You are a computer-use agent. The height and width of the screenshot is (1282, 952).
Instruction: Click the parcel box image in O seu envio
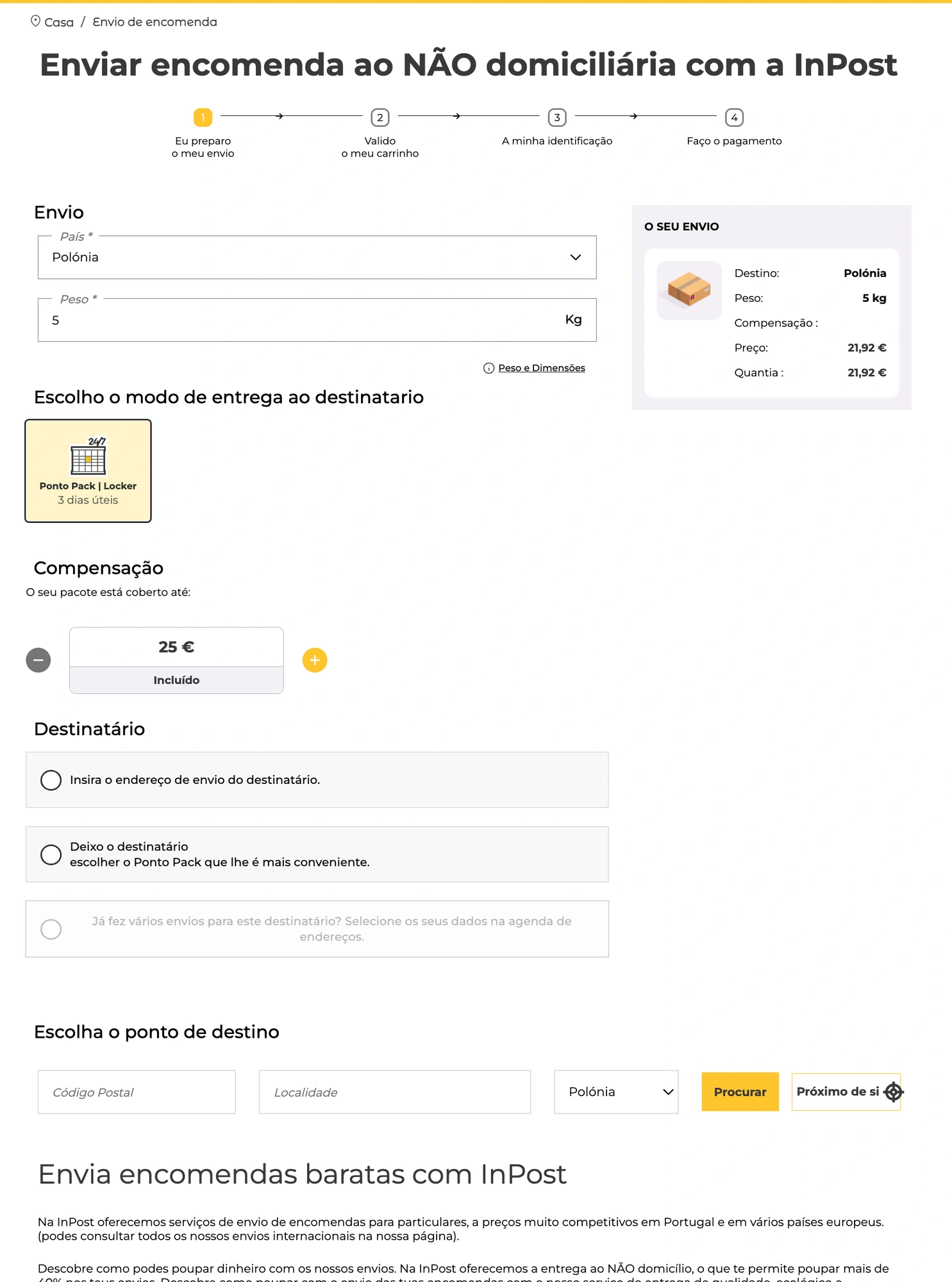[689, 290]
